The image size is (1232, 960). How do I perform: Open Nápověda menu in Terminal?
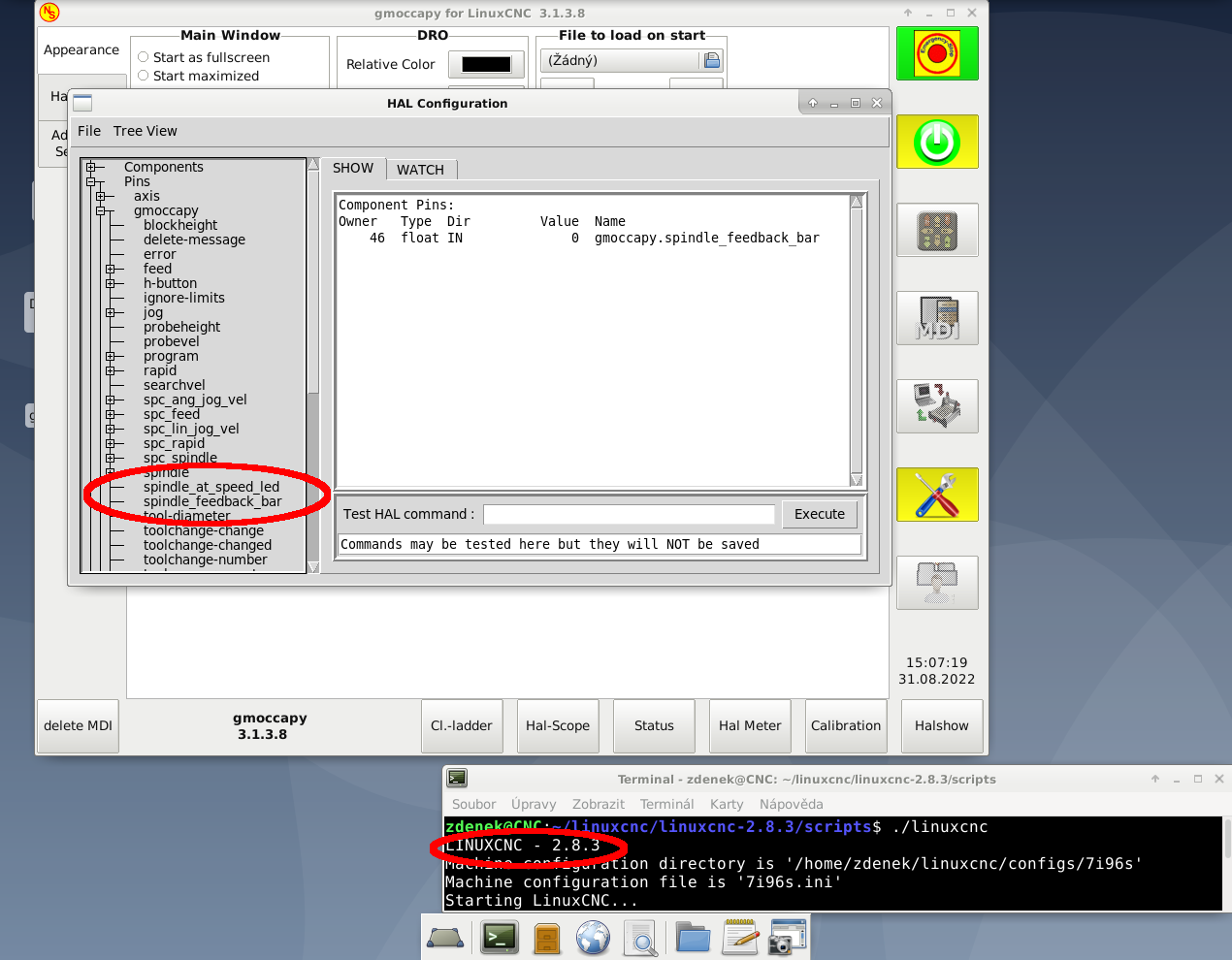coord(791,804)
